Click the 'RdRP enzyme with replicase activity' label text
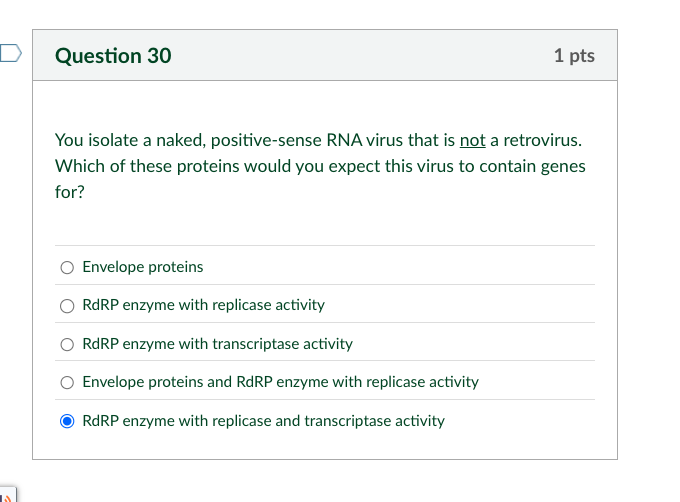Image resolution: width=680 pixels, height=502 pixels. click(x=203, y=305)
